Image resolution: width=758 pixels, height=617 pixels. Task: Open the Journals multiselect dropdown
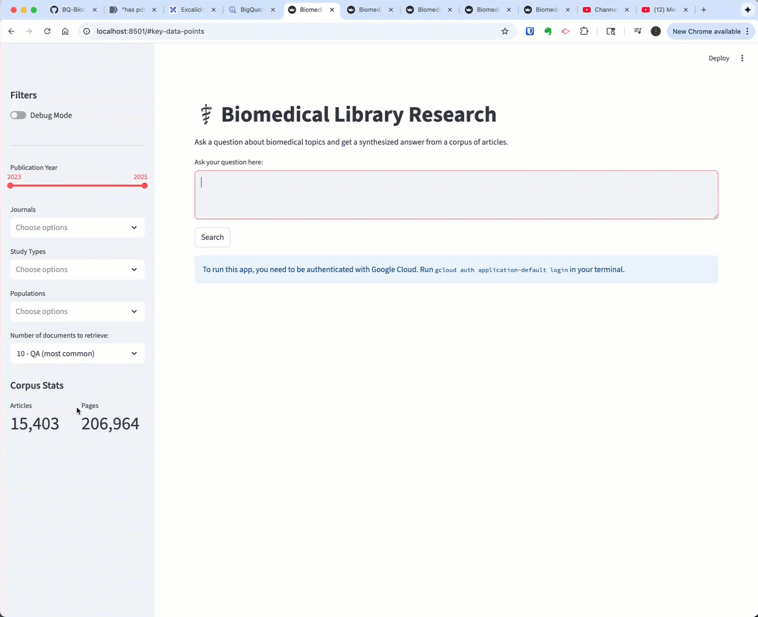(x=77, y=227)
